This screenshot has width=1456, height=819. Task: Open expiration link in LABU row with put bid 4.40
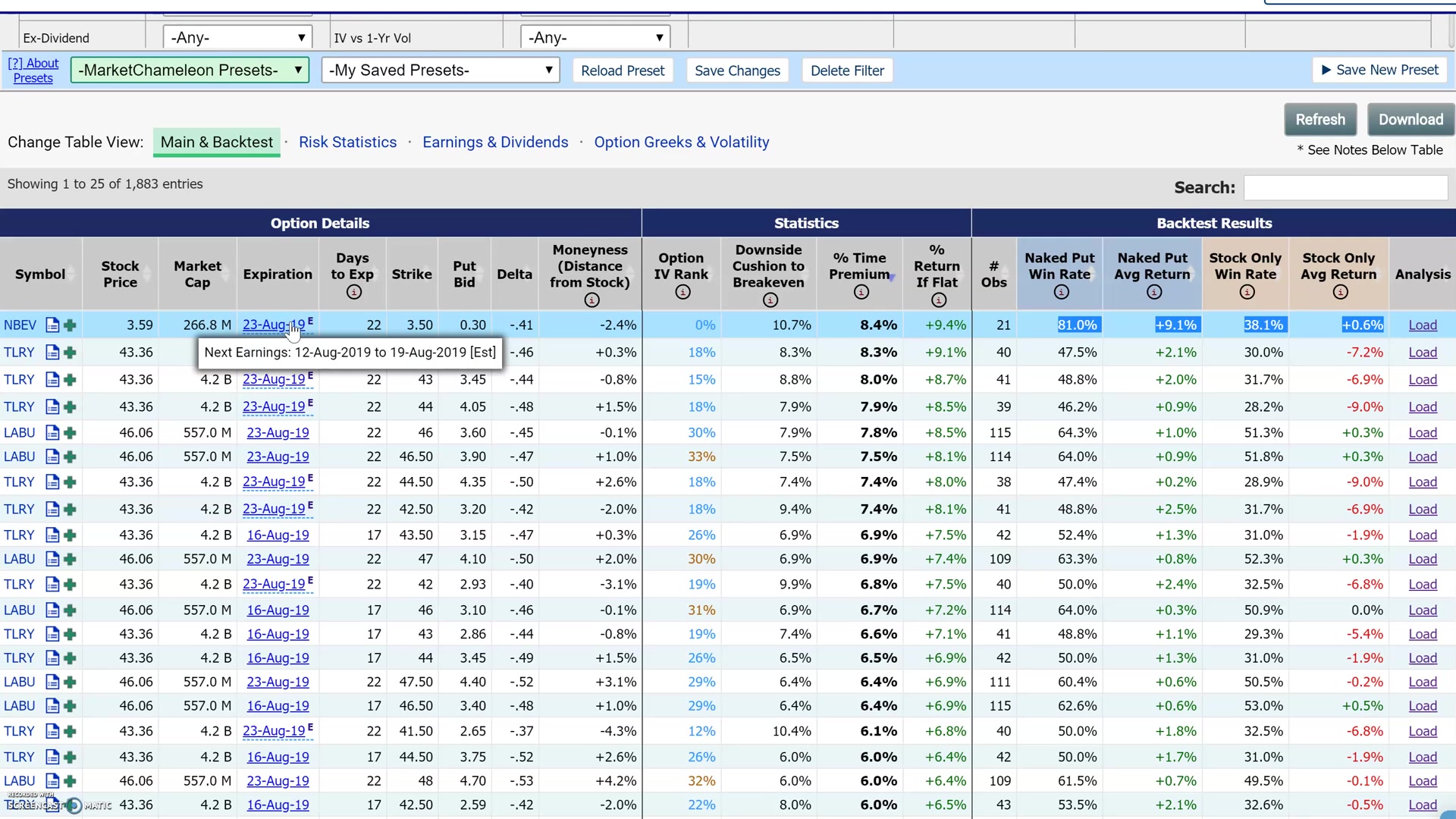pos(278,682)
